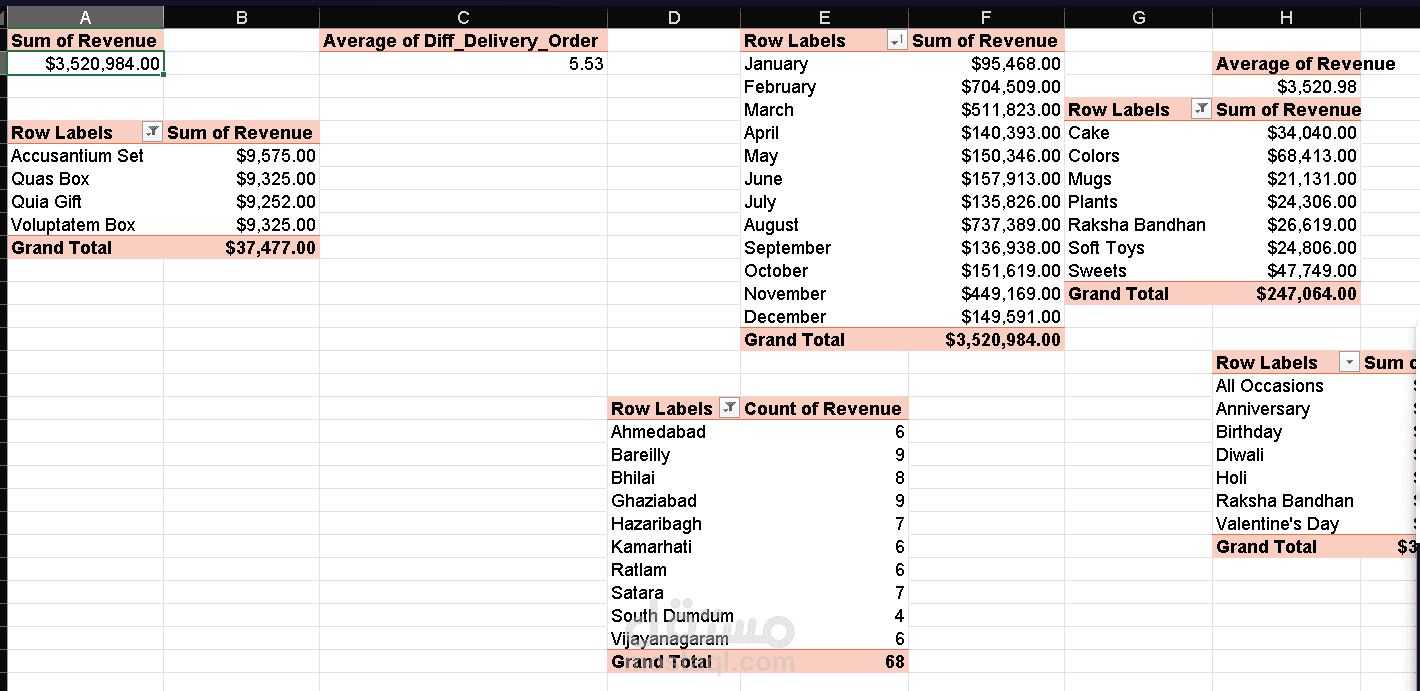
Task: Select column F header
Action: pyautogui.click(x=986, y=17)
